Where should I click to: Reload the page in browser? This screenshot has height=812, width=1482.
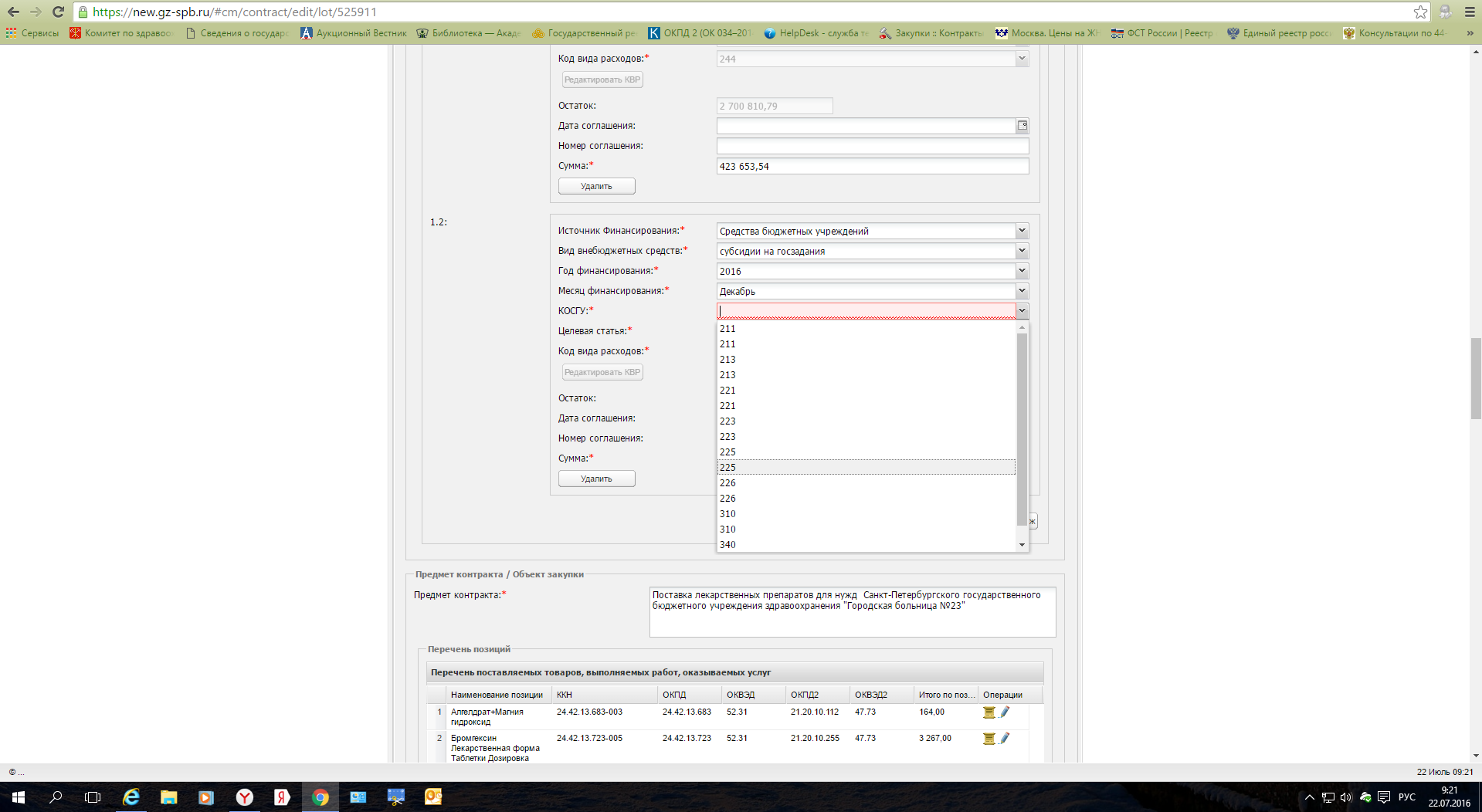click(58, 12)
